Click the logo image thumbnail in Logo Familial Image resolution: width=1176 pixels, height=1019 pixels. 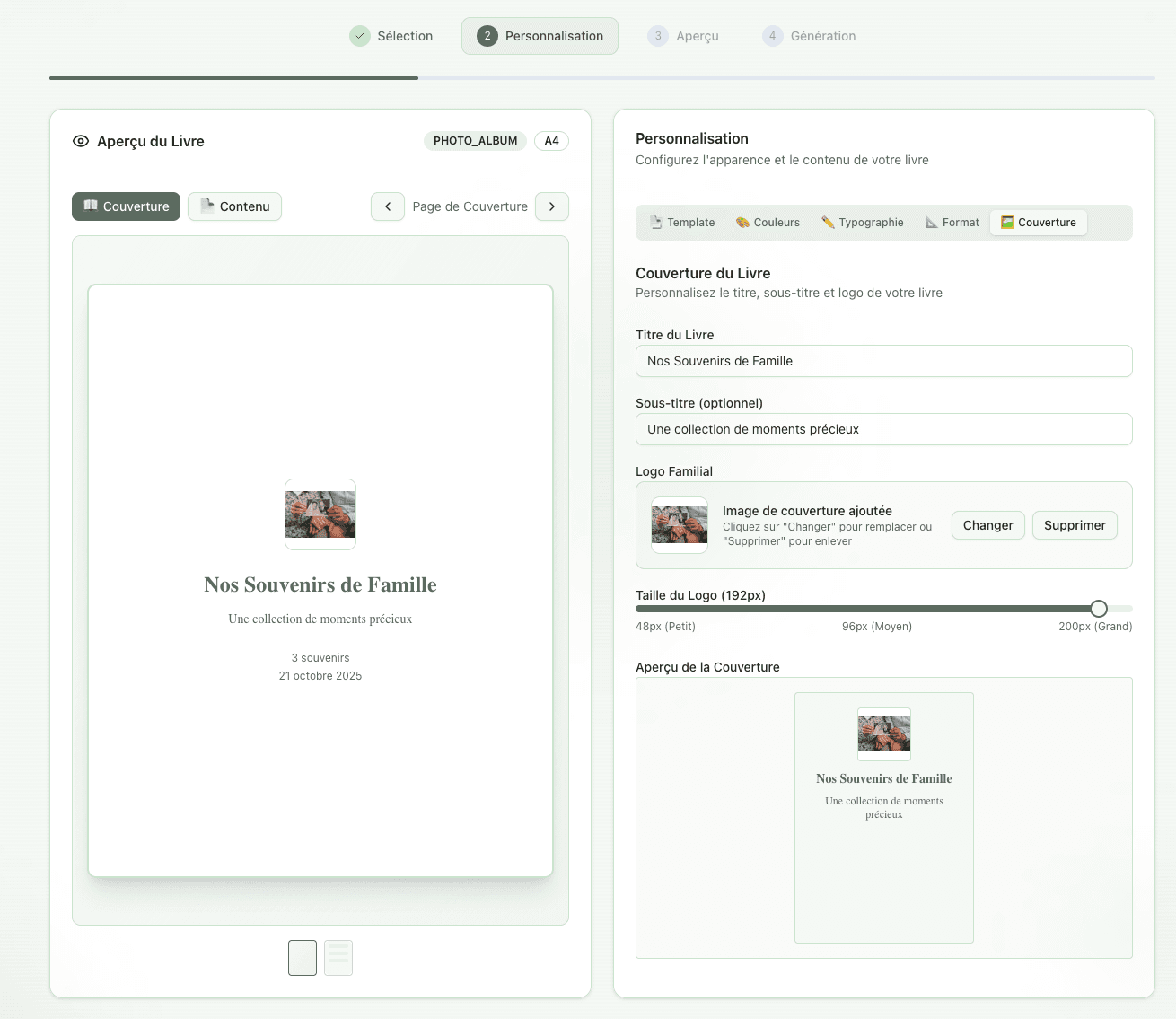click(680, 525)
